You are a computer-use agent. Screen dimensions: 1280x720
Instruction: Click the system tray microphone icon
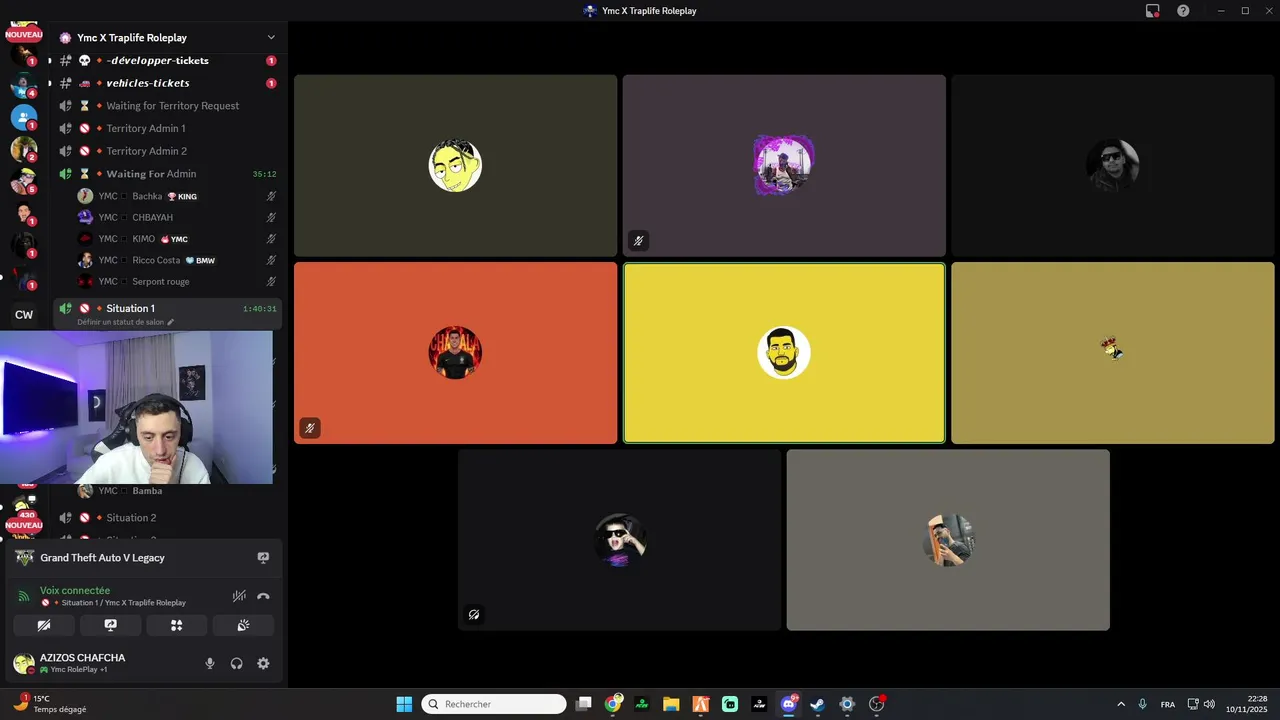1142,704
